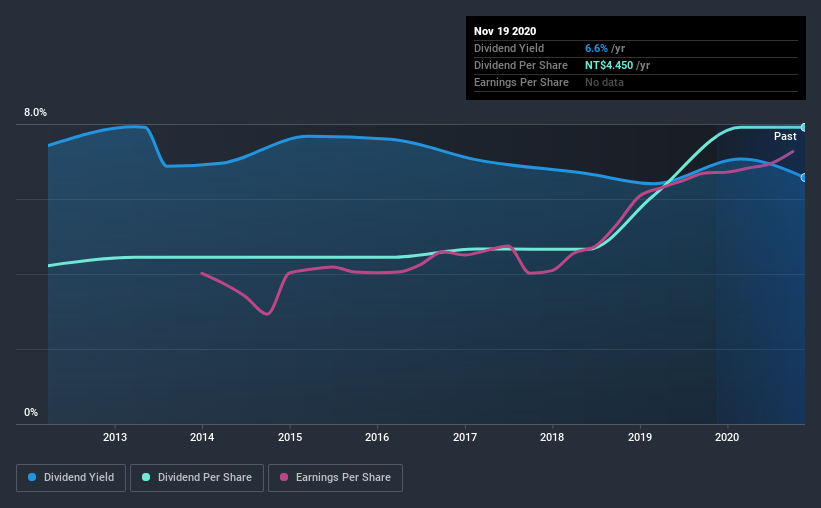This screenshot has height=508, width=821.
Task: Click the Dividend Yield row label in tooltip
Action: click(509, 48)
